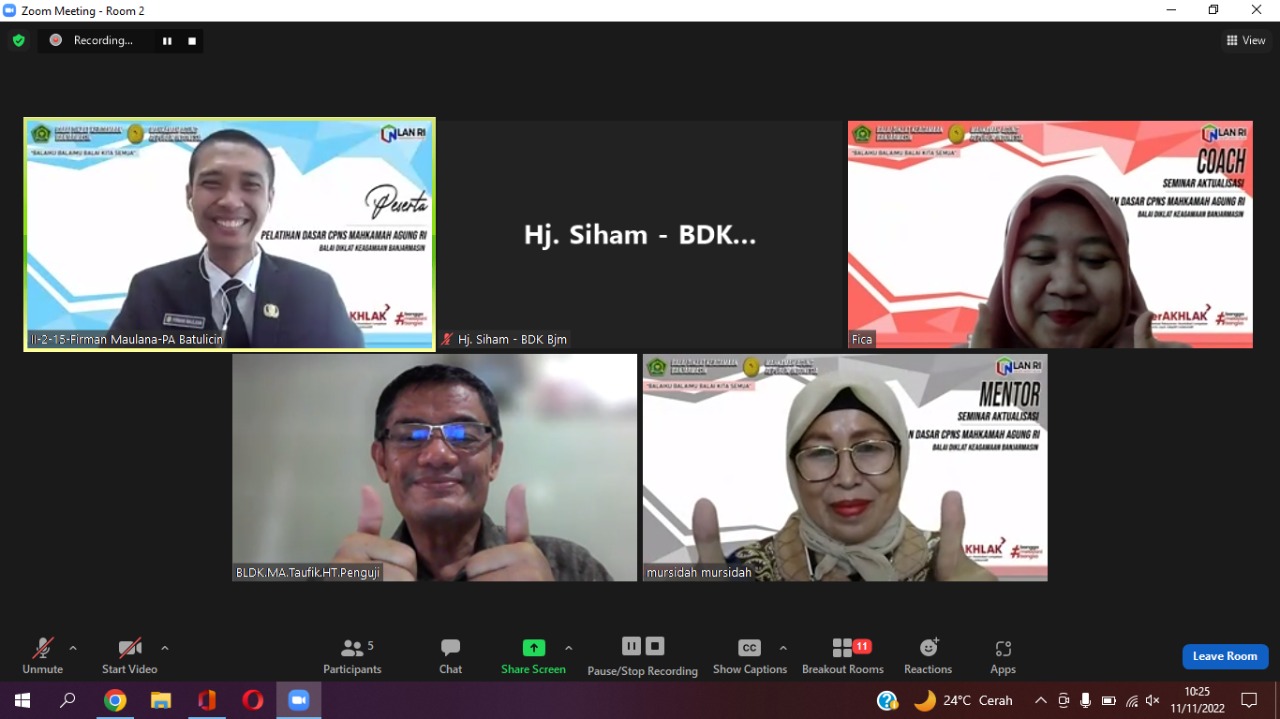The height and width of the screenshot is (719, 1280).
Task: Expand caption options arrow beside Show Captions
Action: tap(783, 648)
